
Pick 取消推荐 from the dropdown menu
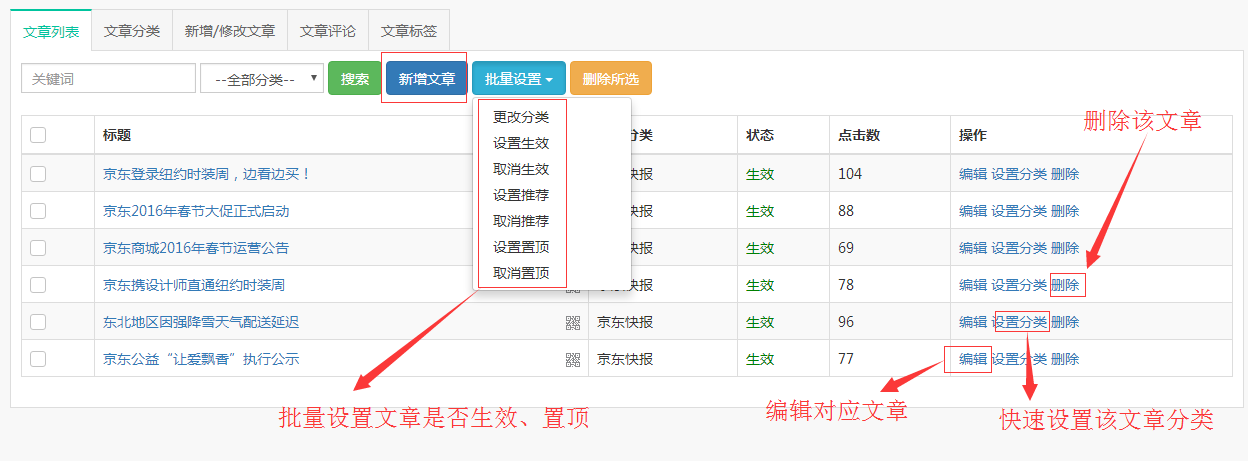(x=521, y=221)
